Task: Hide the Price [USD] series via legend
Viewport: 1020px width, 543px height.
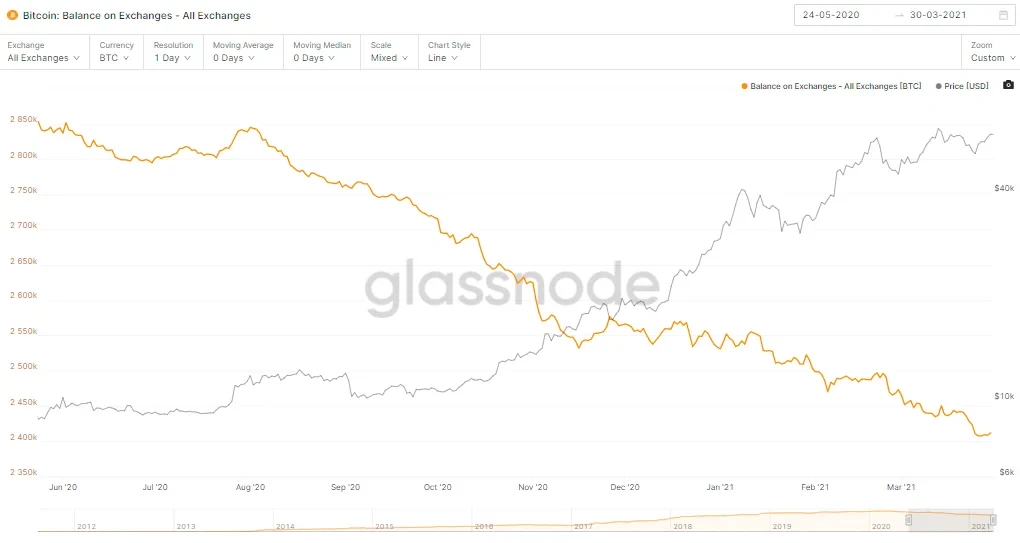Action: [964, 87]
